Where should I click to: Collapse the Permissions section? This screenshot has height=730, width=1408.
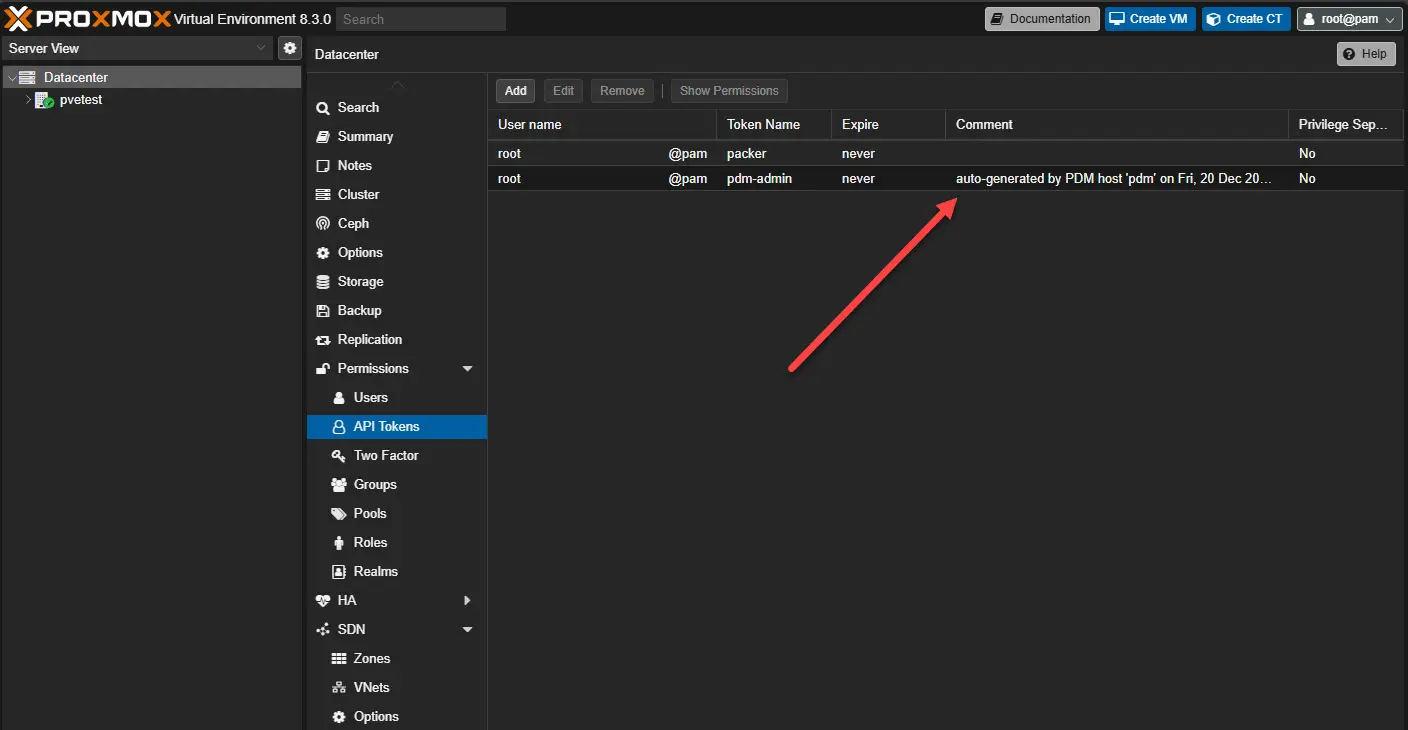(466, 368)
